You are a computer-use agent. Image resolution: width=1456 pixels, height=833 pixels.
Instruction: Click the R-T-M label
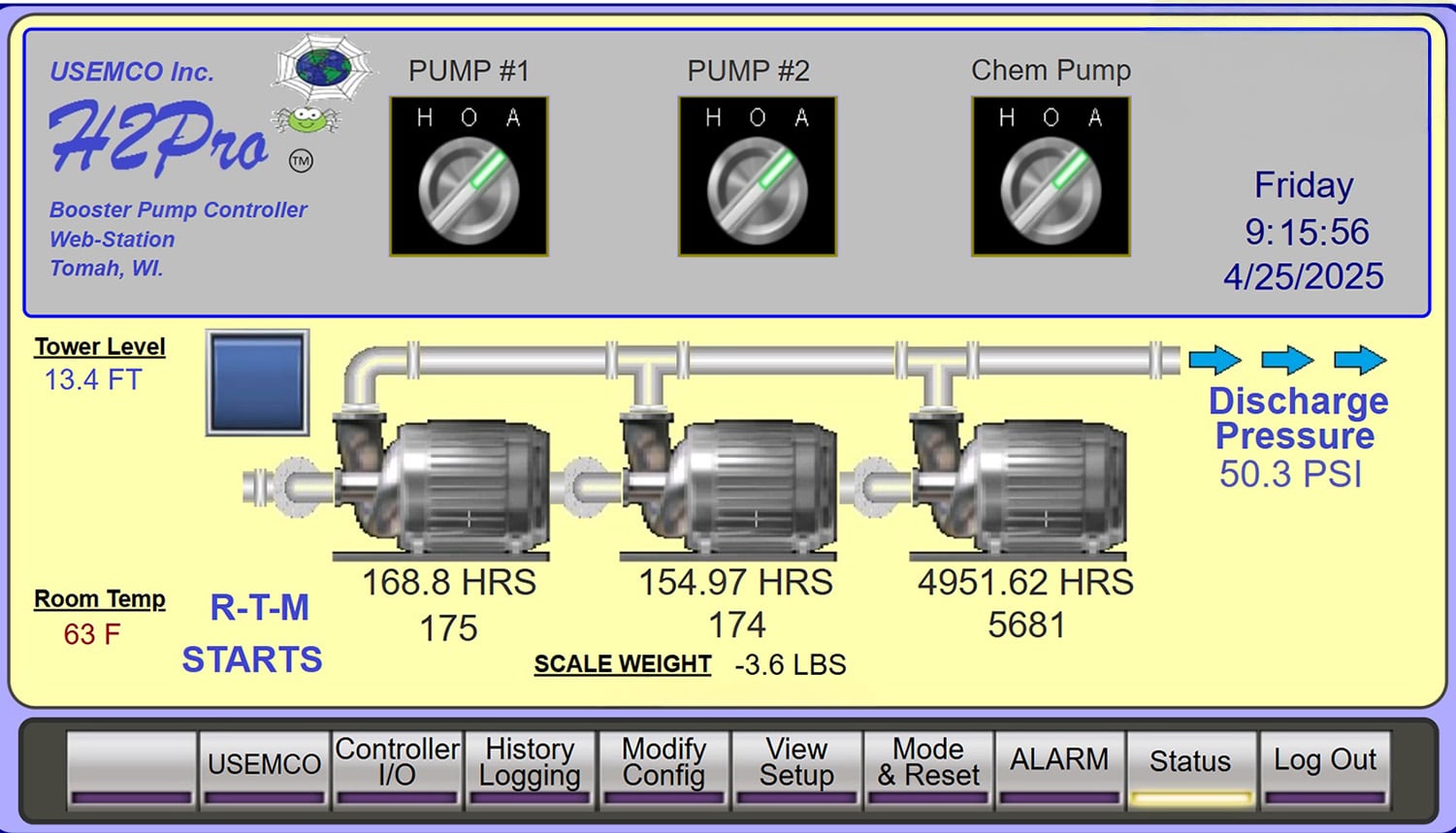point(260,608)
